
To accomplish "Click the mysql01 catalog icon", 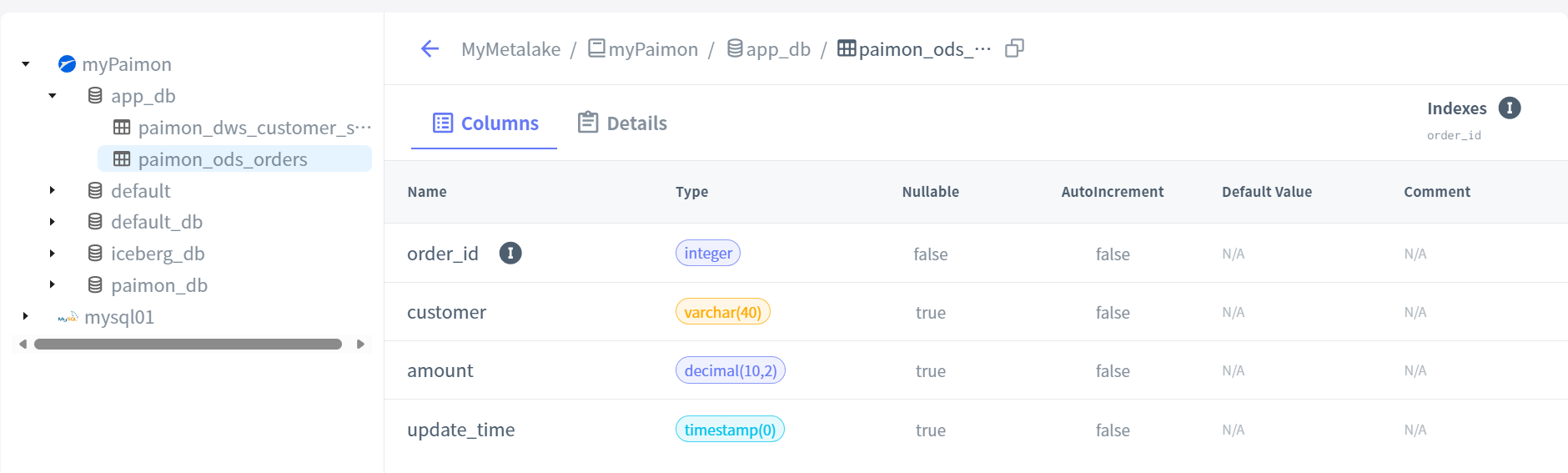I will click(x=68, y=317).
